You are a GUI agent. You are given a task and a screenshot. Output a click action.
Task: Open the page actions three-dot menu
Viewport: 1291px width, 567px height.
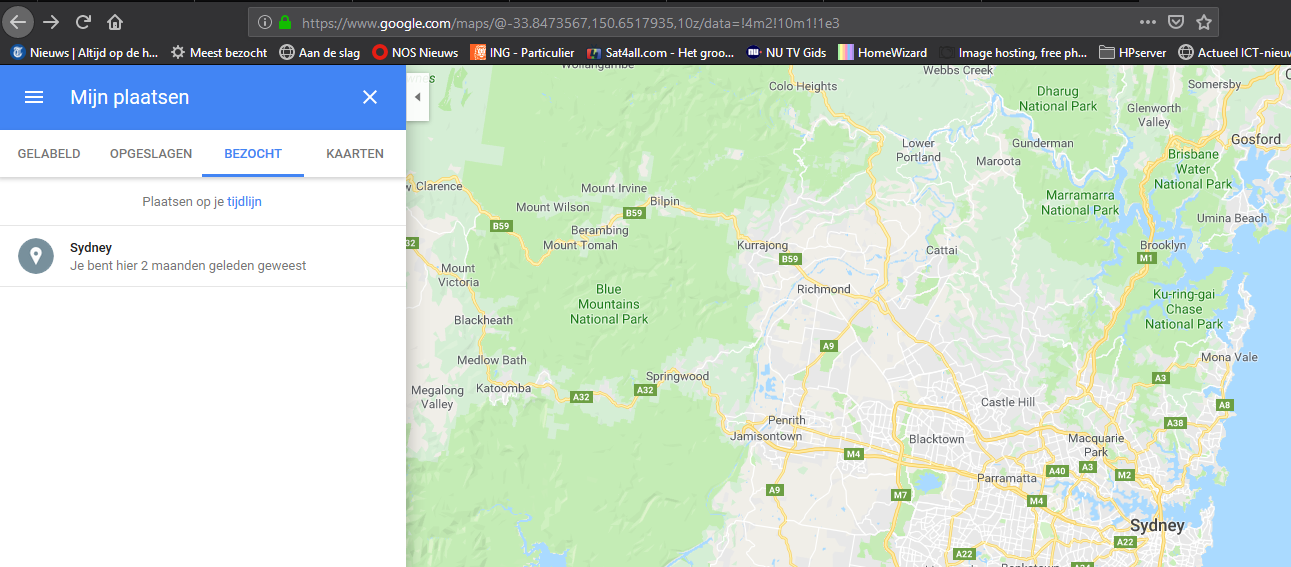1148,22
